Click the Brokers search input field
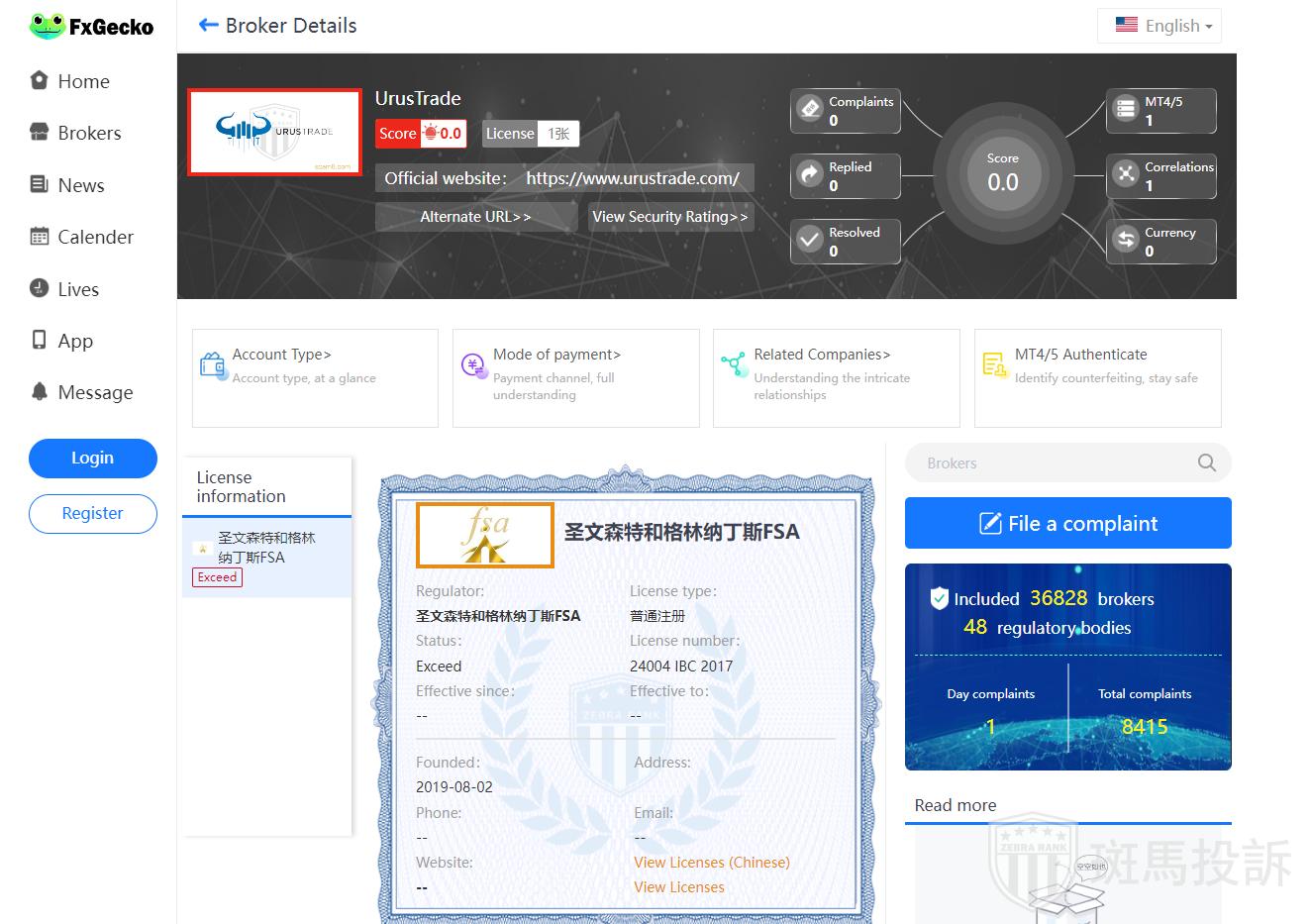Screen dimensions: 1310x924 [x=1050, y=462]
